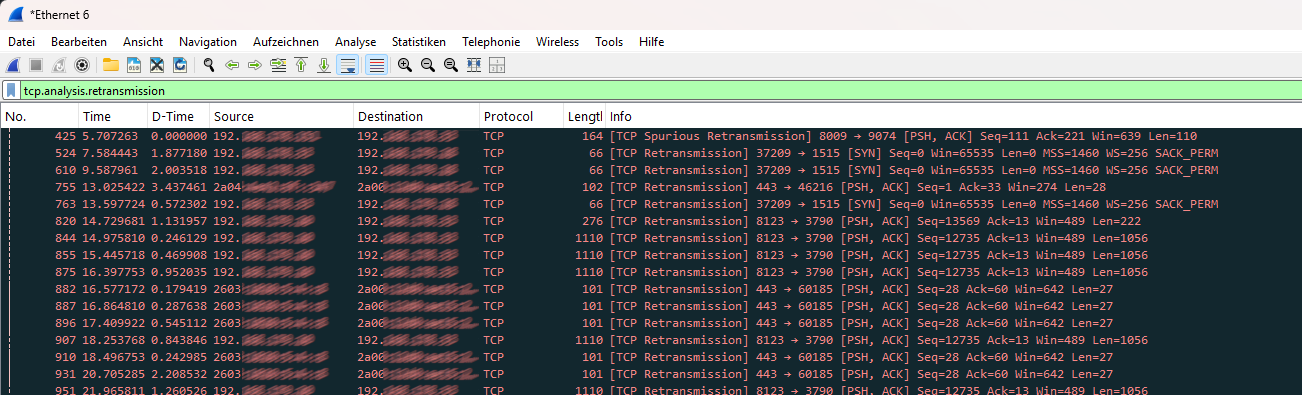Sort by the Time column header
The height and width of the screenshot is (395, 1302).
tap(113, 116)
